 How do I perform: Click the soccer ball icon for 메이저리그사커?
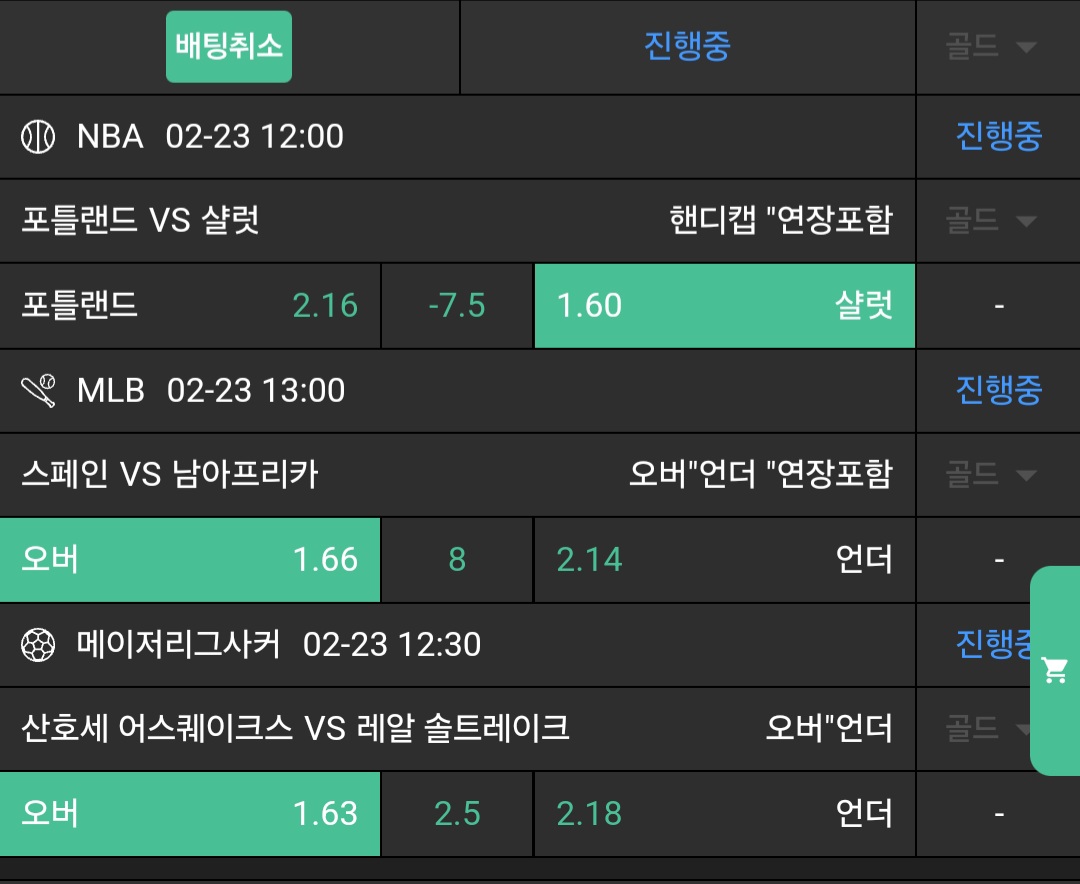click(38, 645)
